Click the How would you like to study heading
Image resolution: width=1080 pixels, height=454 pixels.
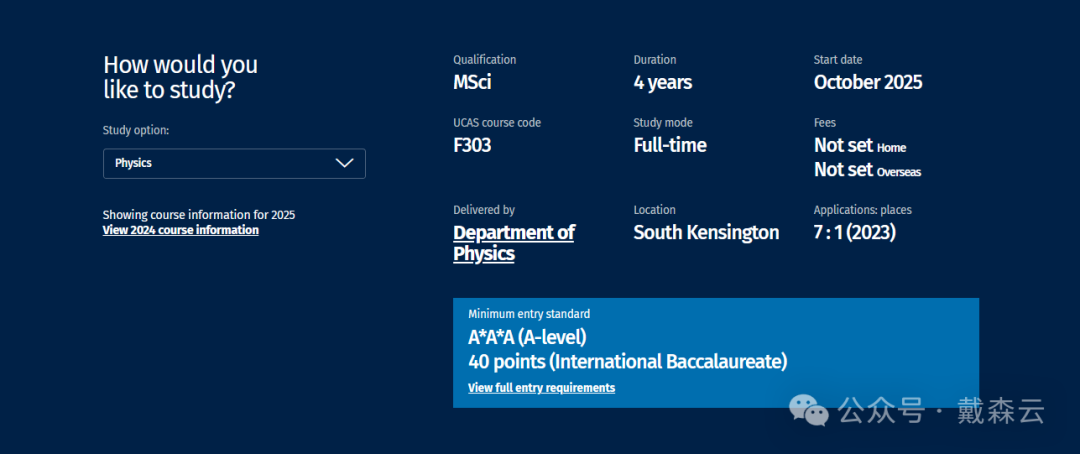coord(180,77)
